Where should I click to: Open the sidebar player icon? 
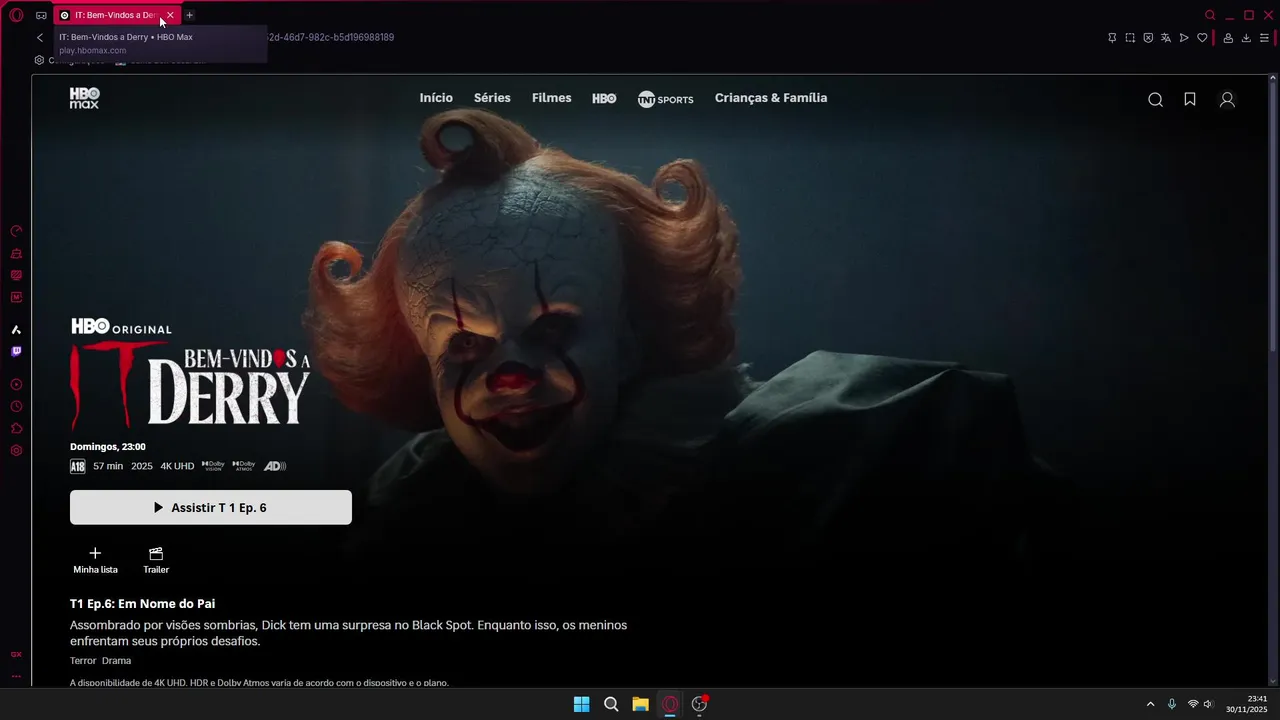16,384
